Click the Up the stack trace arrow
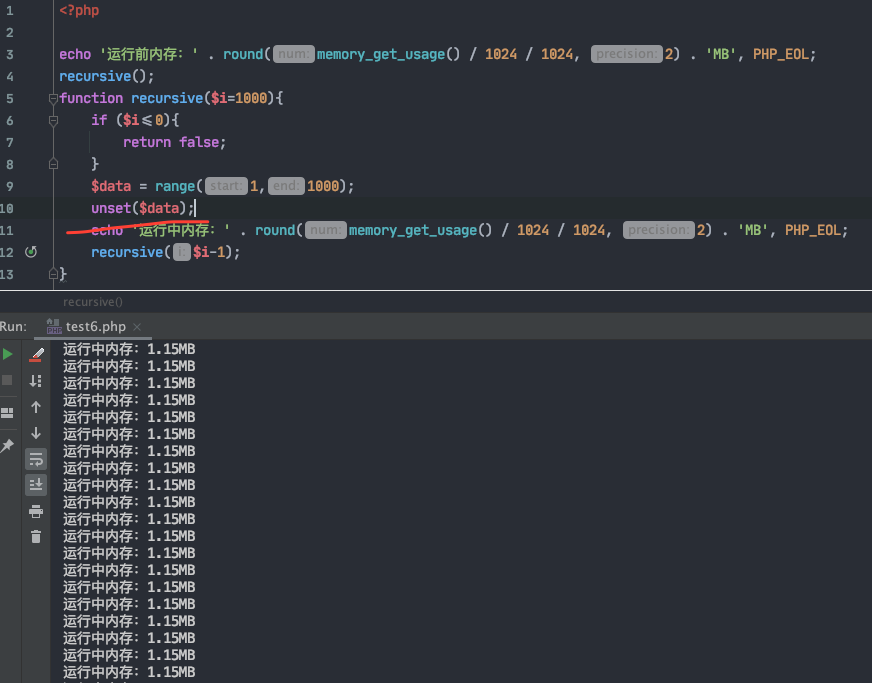This screenshot has width=872, height=683. (x=36, y=407)
